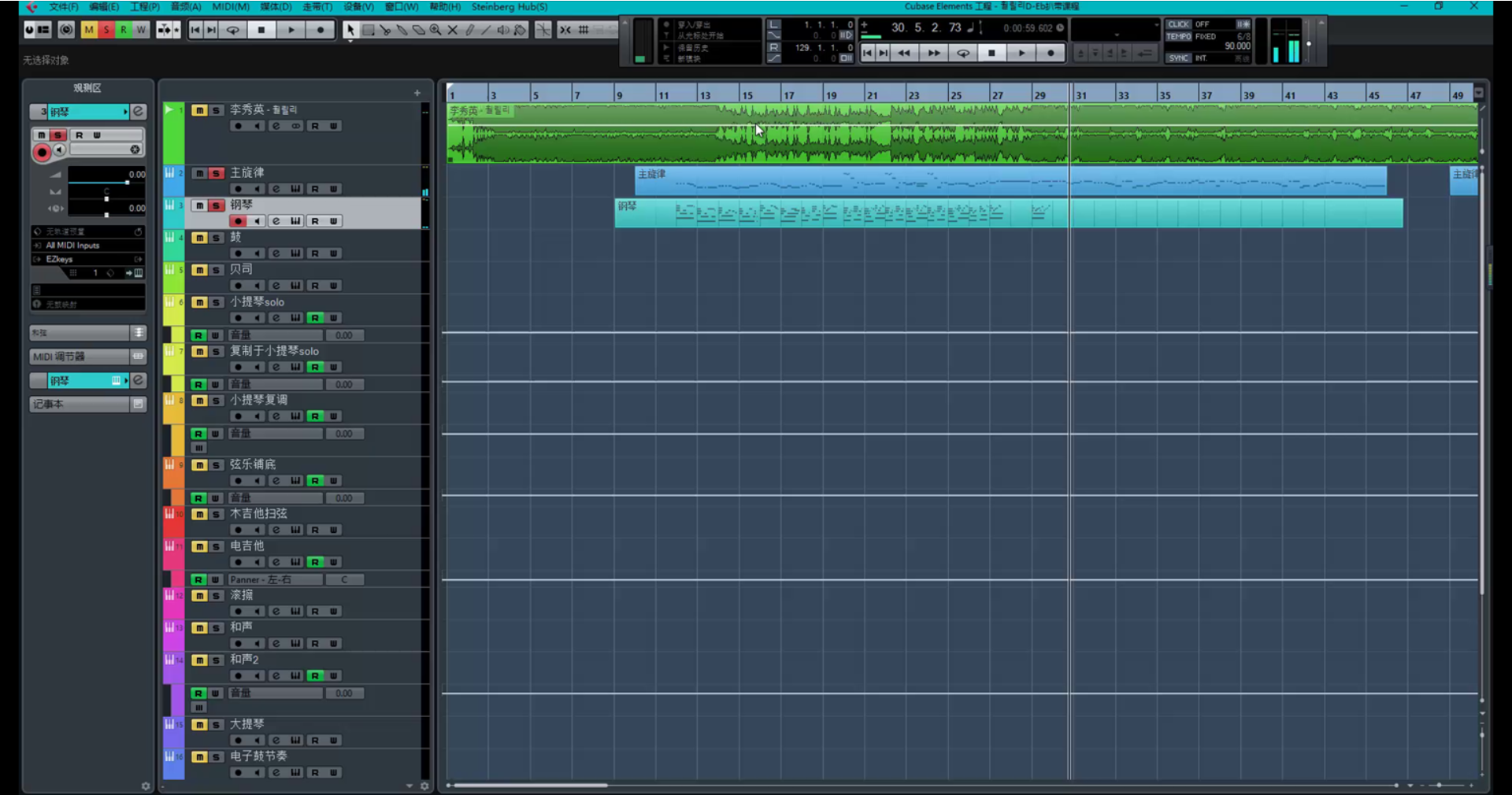Select the 主旋律 MIDI clip
The image size is (1512, 795).
(x=1010, y=181)
